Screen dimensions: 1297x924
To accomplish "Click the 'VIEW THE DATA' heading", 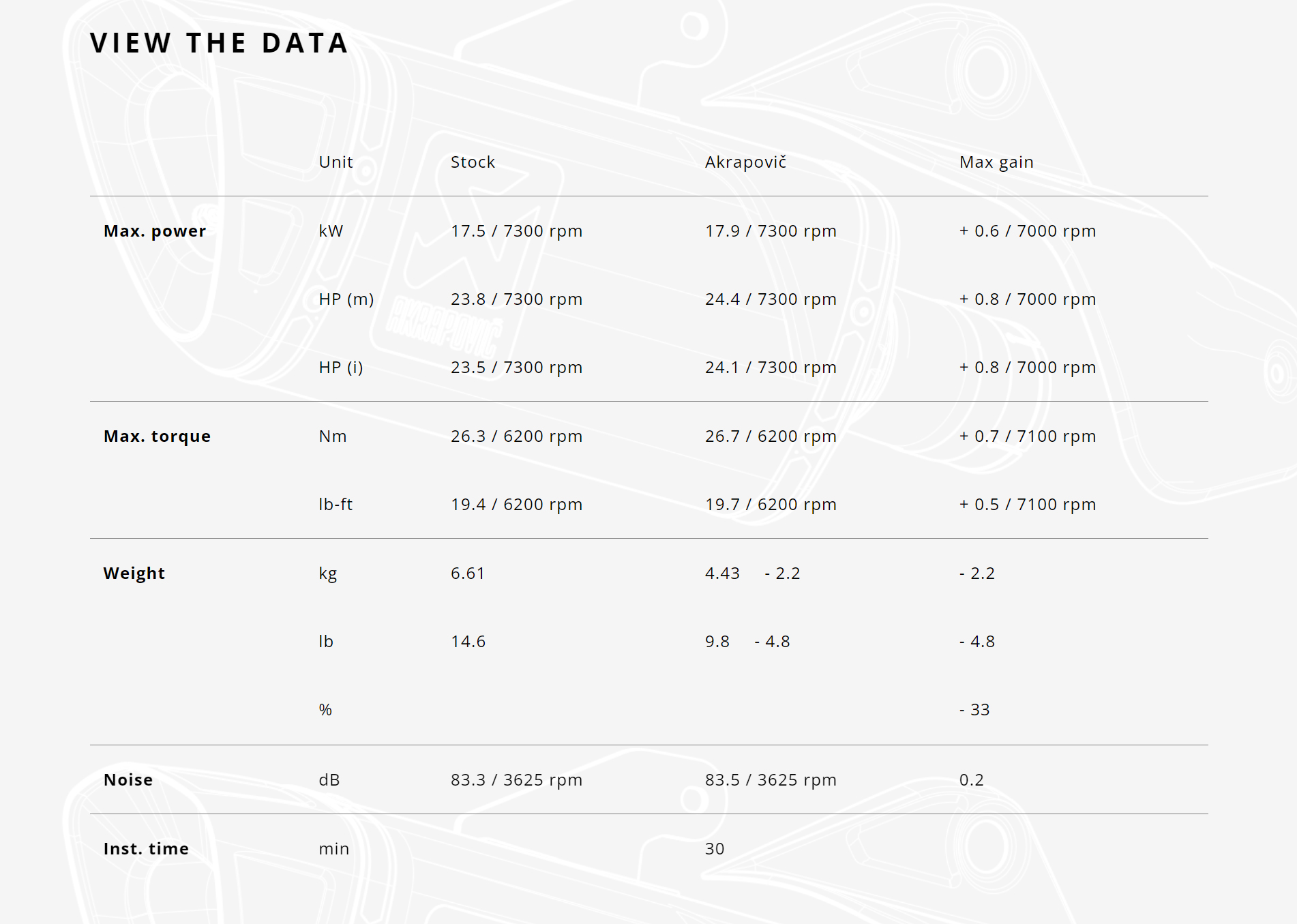I will pos(219,43).
